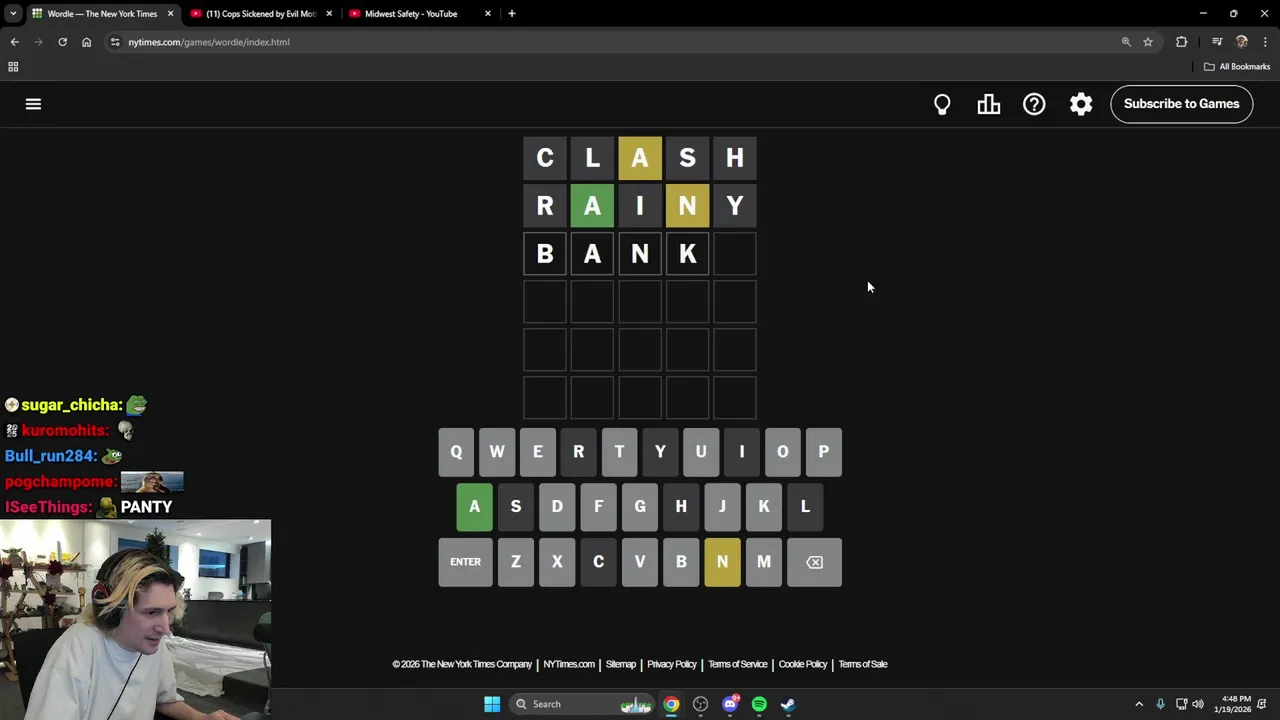
Task: Tap the greyed R key
Action: 578,452
